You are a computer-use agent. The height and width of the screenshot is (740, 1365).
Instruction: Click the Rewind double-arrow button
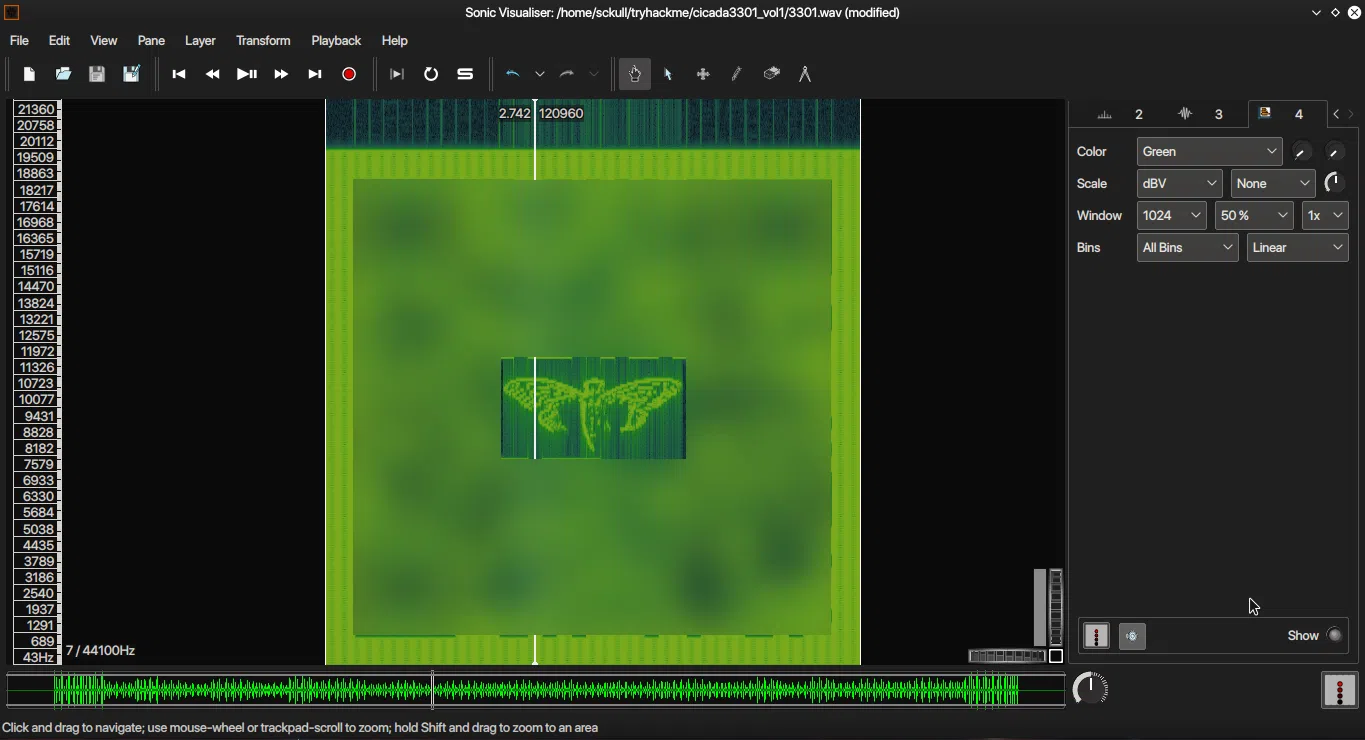coord(213,74)
